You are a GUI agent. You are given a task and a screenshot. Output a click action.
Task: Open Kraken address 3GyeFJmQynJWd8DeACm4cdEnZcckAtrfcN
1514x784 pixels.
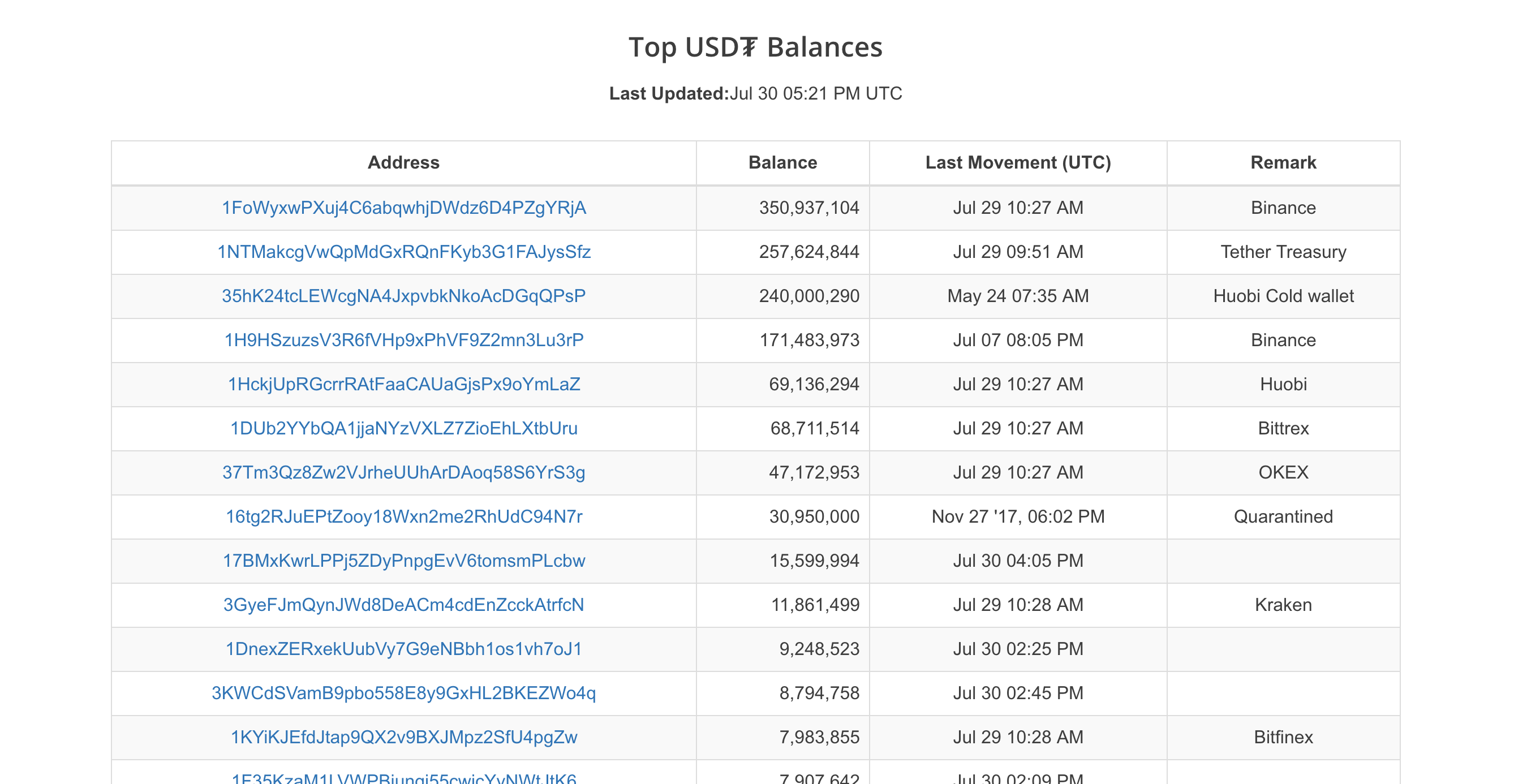[x=404, y=605]
